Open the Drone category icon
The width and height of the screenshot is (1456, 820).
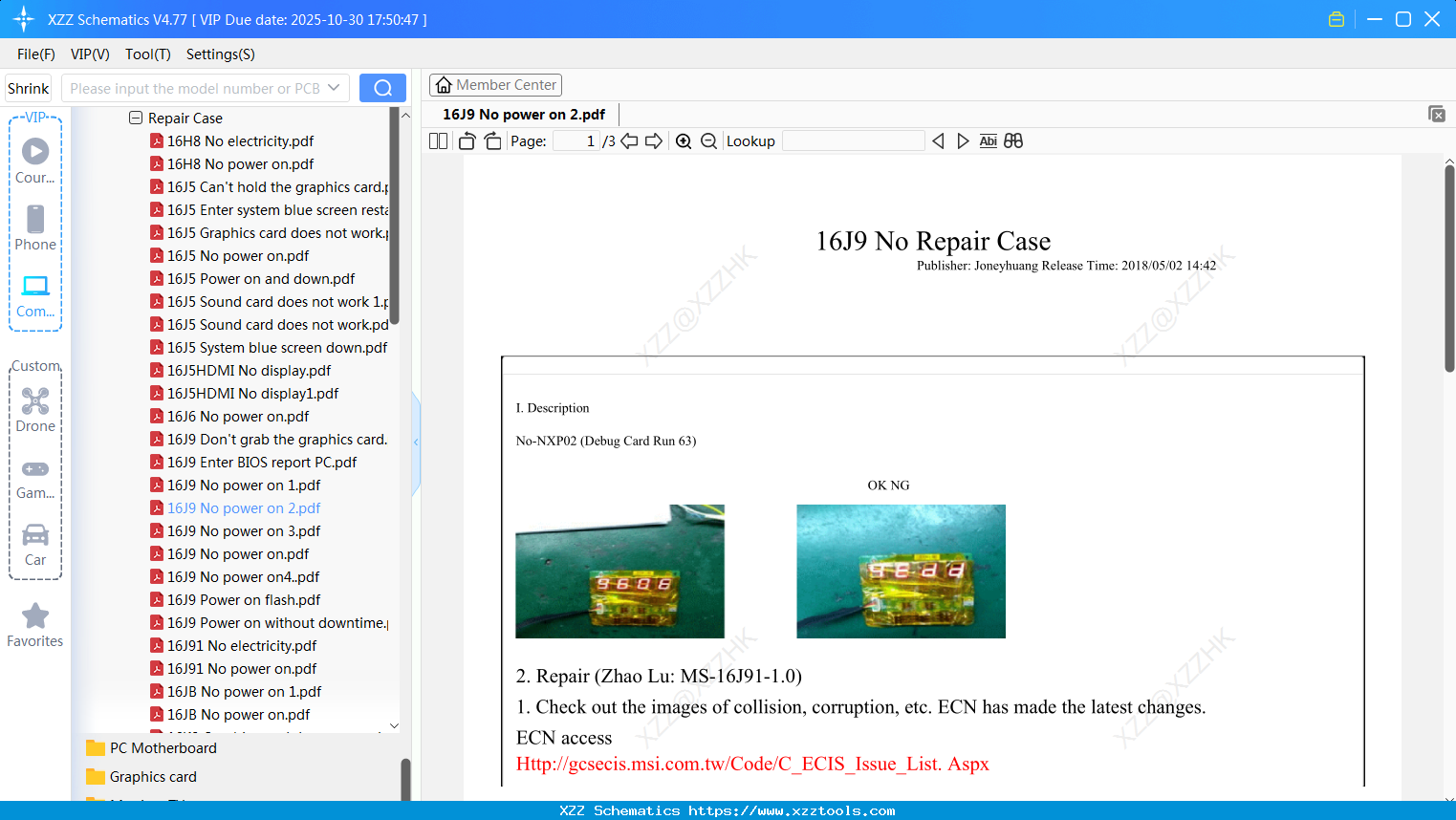pyautogui.click(x=35, y=400)
